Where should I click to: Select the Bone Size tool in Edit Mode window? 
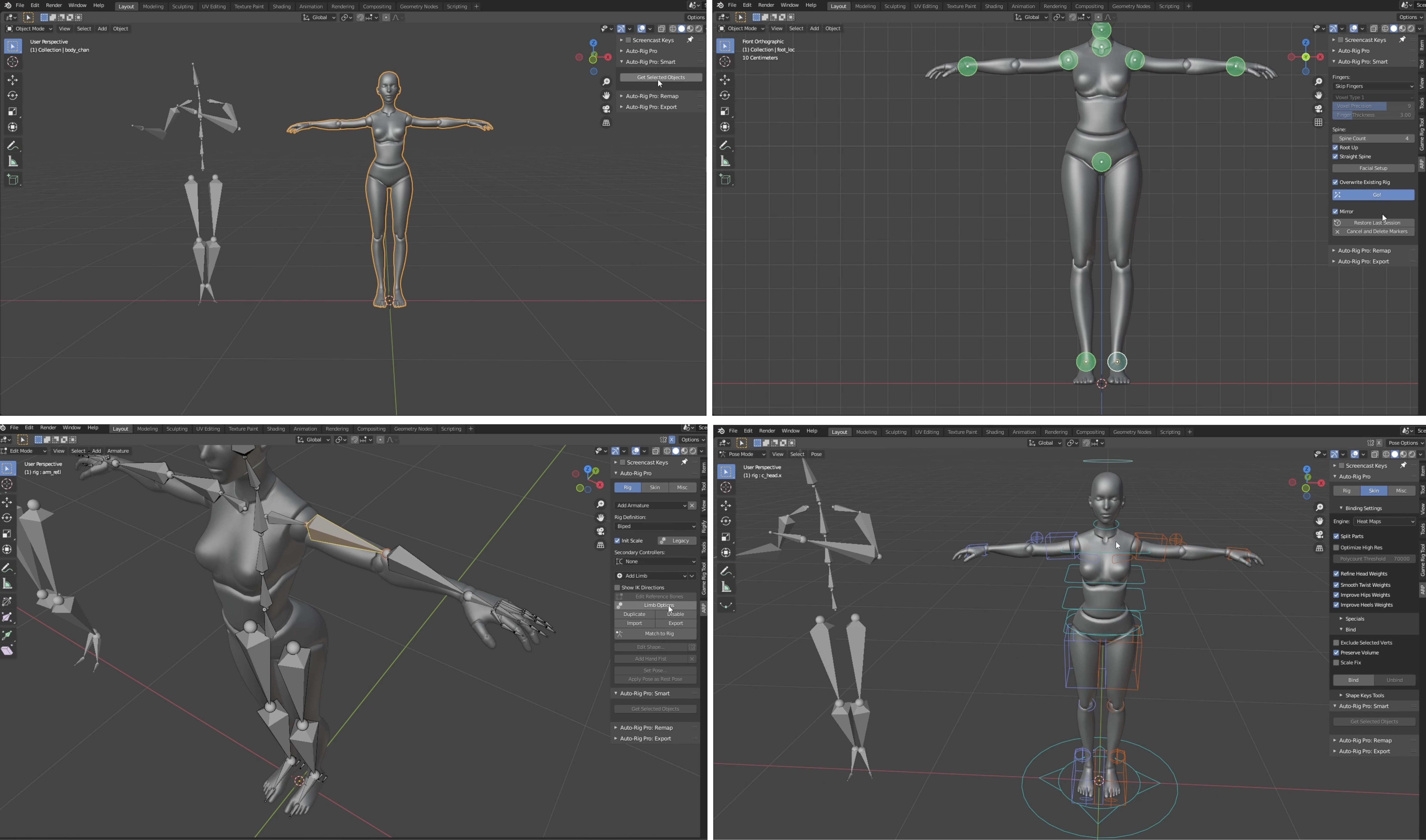[x=7, y=617]
